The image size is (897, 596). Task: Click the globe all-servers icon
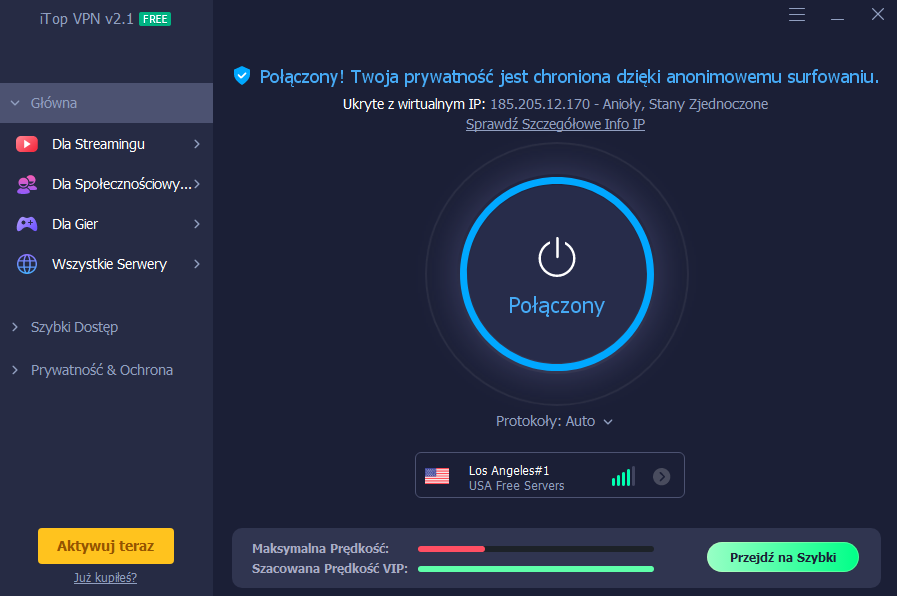(27, 264)
